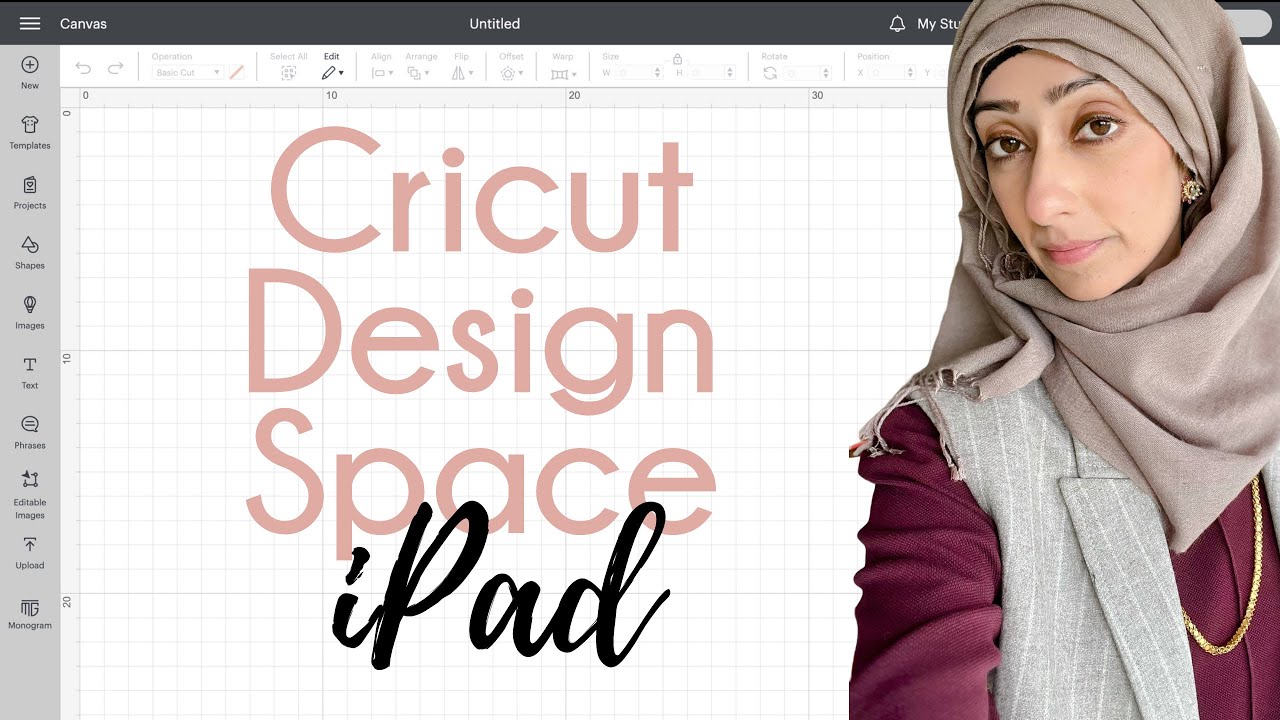This screenshot has height=720, width=1280.
Task: Select the pink 'Design' text on canvas
Action: tap(480, 340)
